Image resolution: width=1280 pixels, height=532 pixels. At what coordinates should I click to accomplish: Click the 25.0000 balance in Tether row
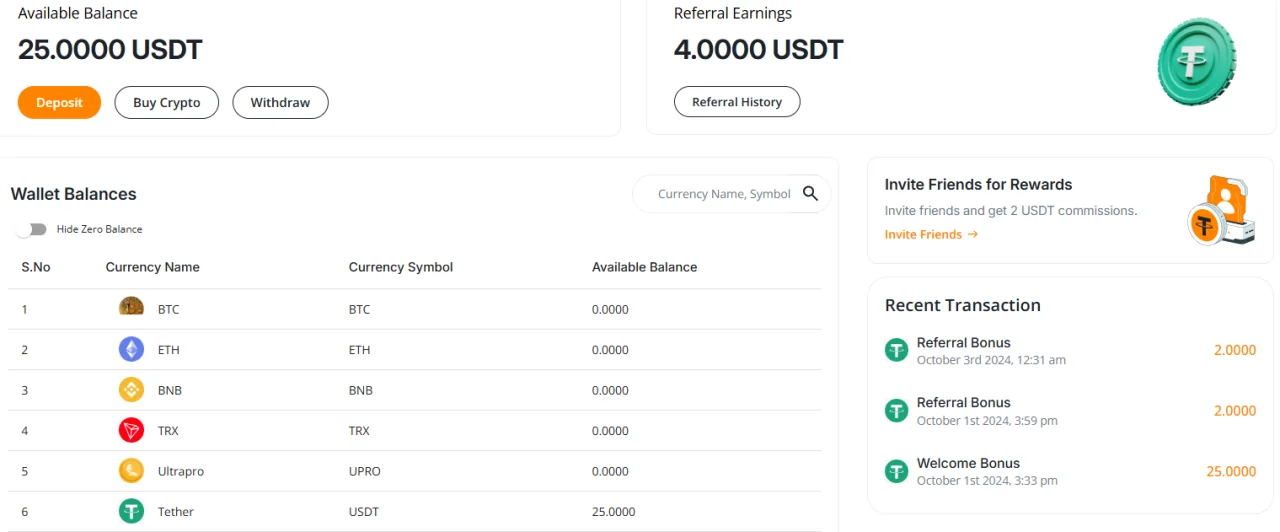coord(613,511)
